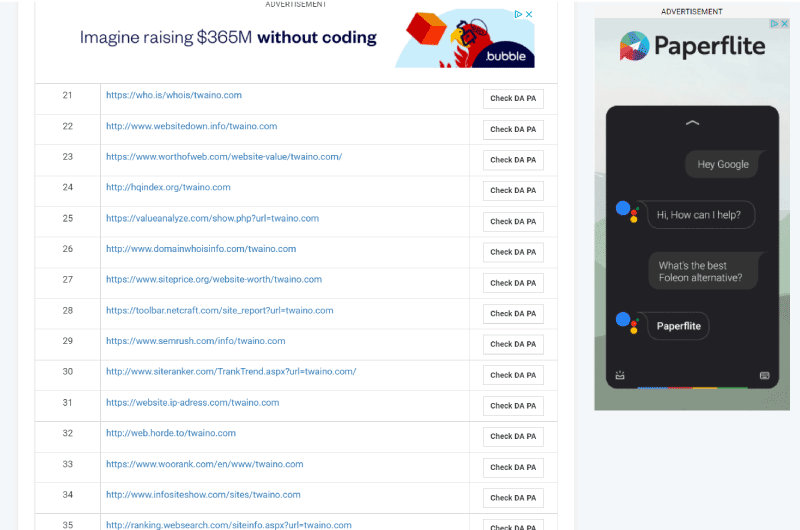
Task: Click Check DA PA for row 25
Action: (513, 221)
